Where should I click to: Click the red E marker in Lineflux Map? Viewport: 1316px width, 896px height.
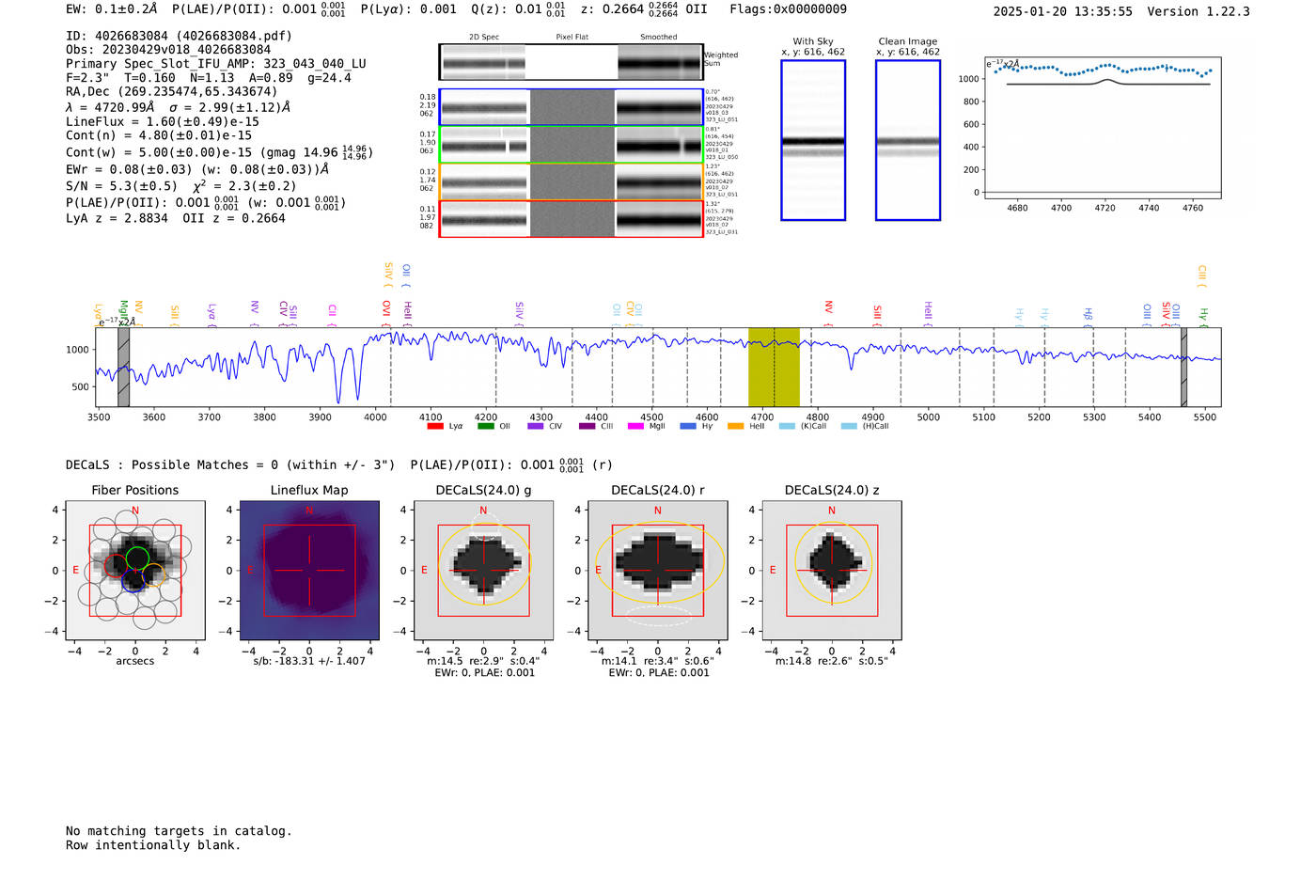[x=250, y=571]
